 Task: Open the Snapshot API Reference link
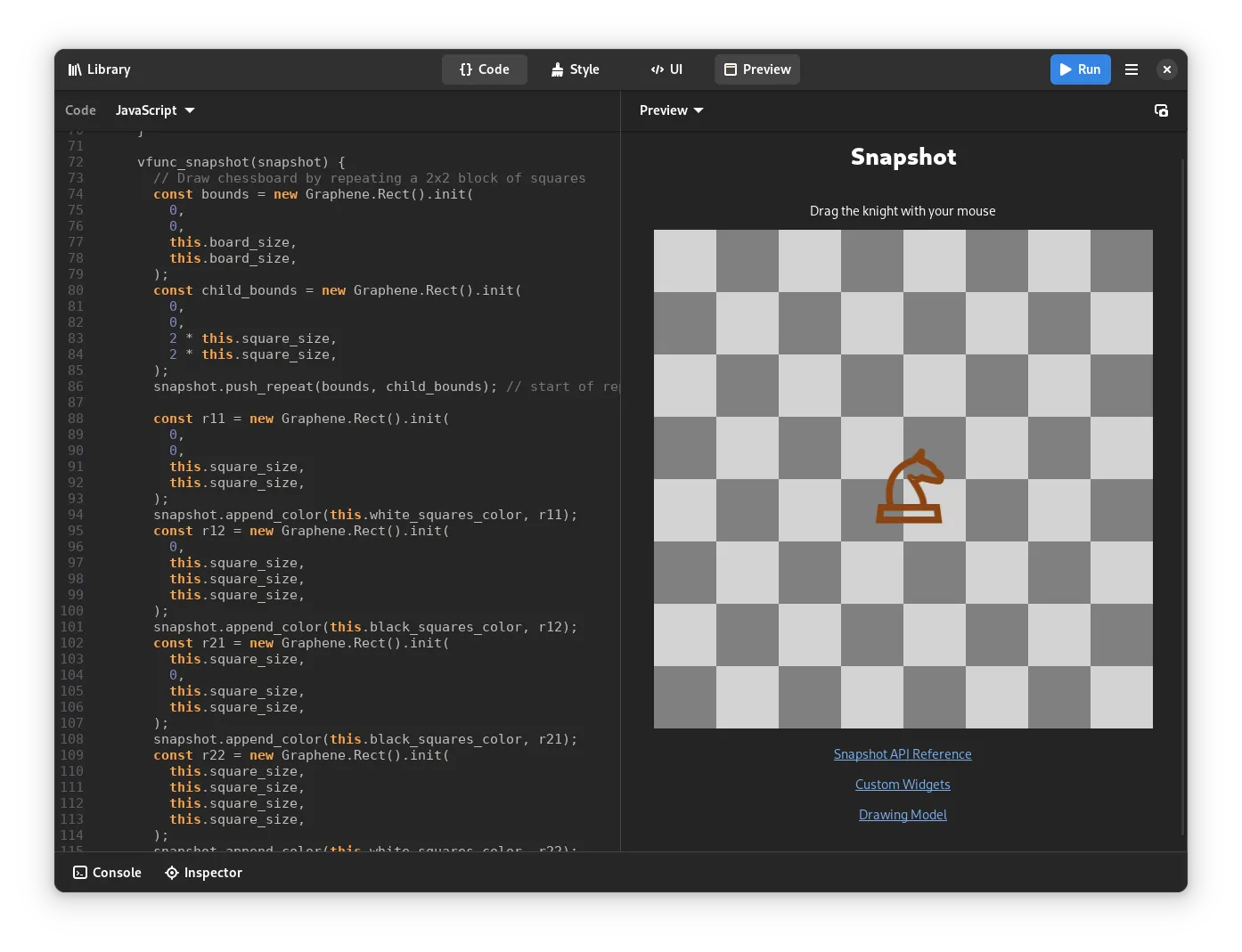pyautogui.click(x=903, y=754)
